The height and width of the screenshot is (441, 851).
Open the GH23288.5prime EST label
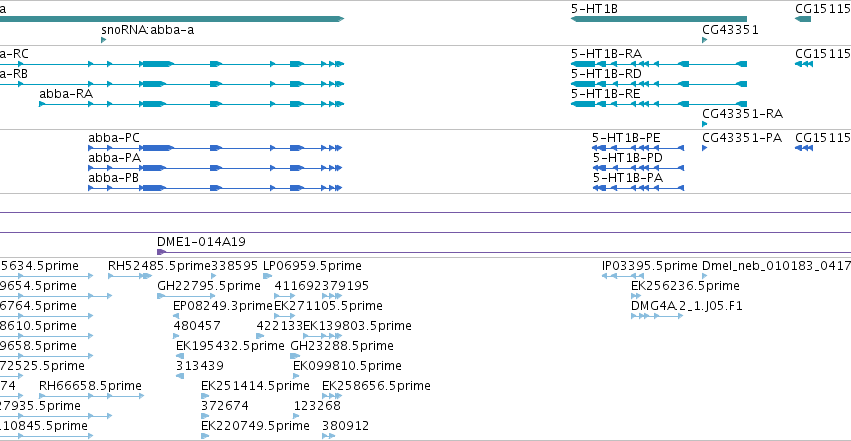[x=342, y=346]
